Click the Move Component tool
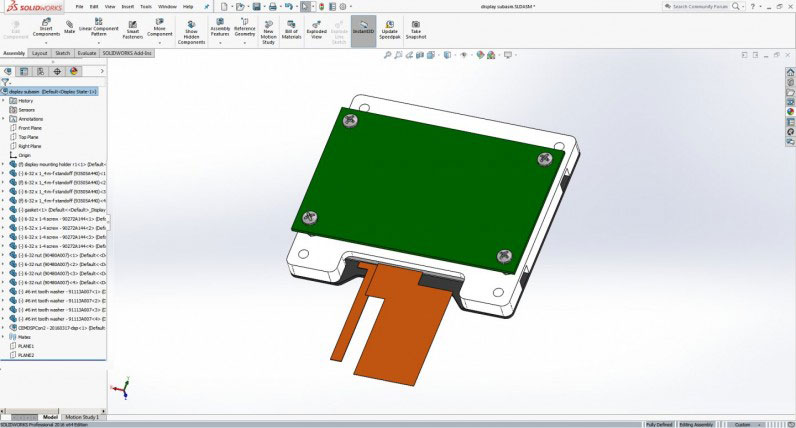Image resolution: width=796 pixels, height=428 pixels. point(160,28)
